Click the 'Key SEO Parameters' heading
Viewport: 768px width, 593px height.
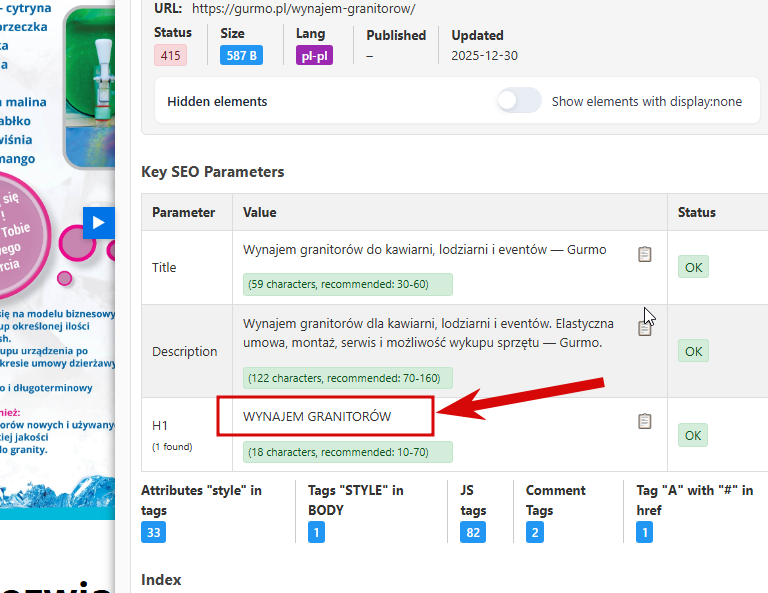(213, 172)
